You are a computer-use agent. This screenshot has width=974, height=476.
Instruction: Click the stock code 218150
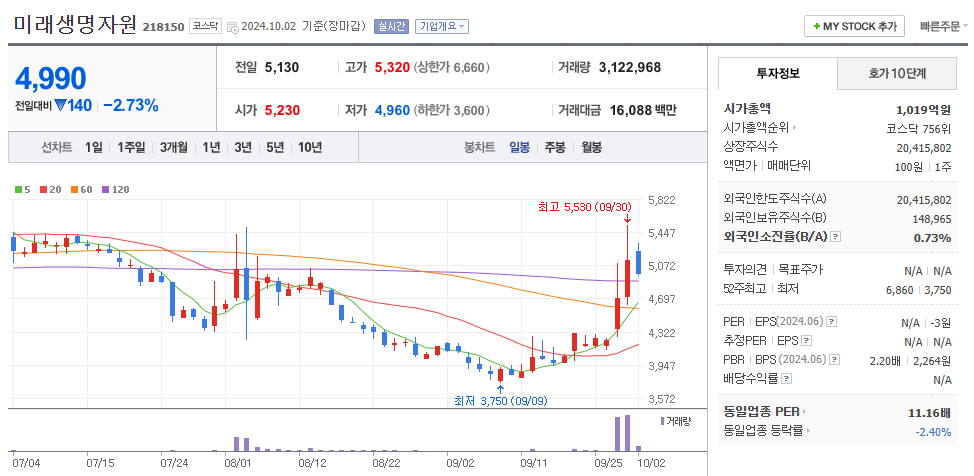(x=163, y=27)
